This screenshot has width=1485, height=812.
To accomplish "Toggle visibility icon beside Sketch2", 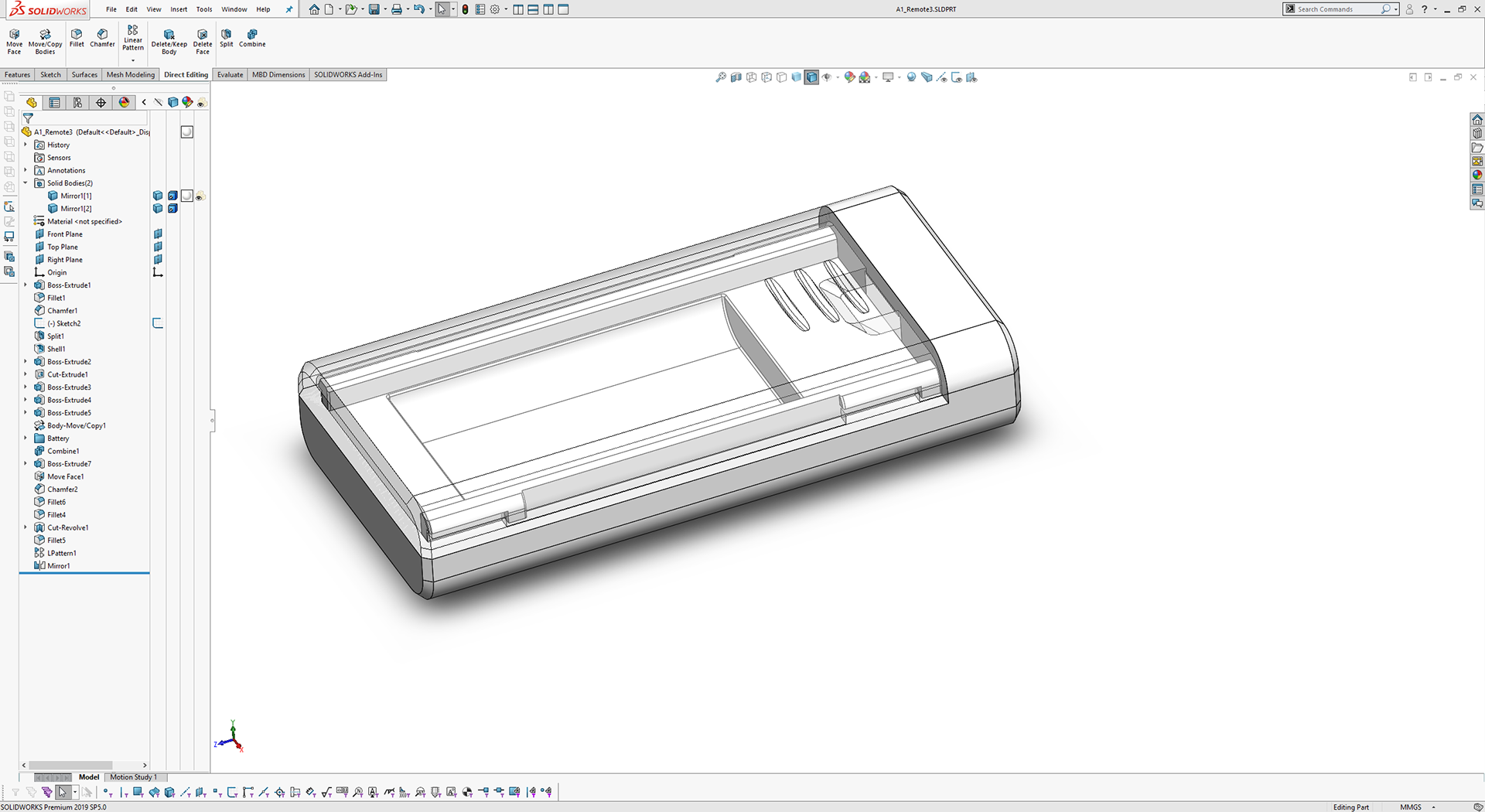I will pyautogui.click(x=158, y=323).
